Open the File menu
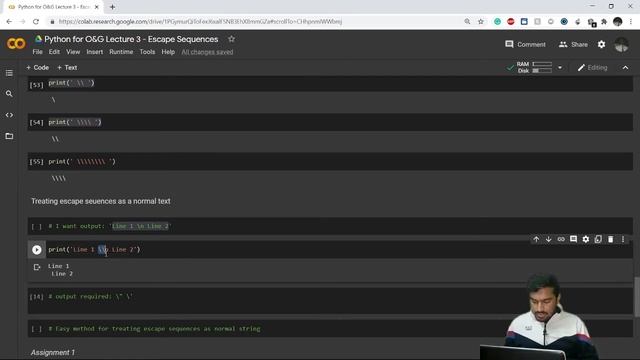The height and width of the screenshot is (360, 640). (x=38, y=52)
